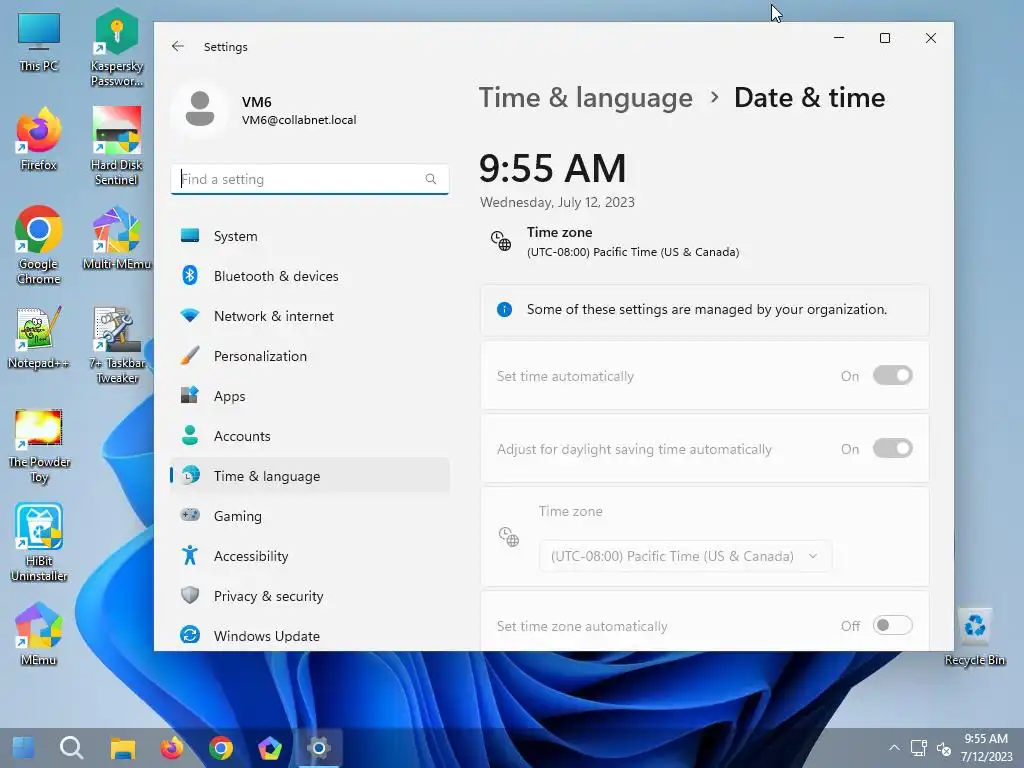Click the Gaming controller icon
The image size is (1024, 768).
click(190, 515)
